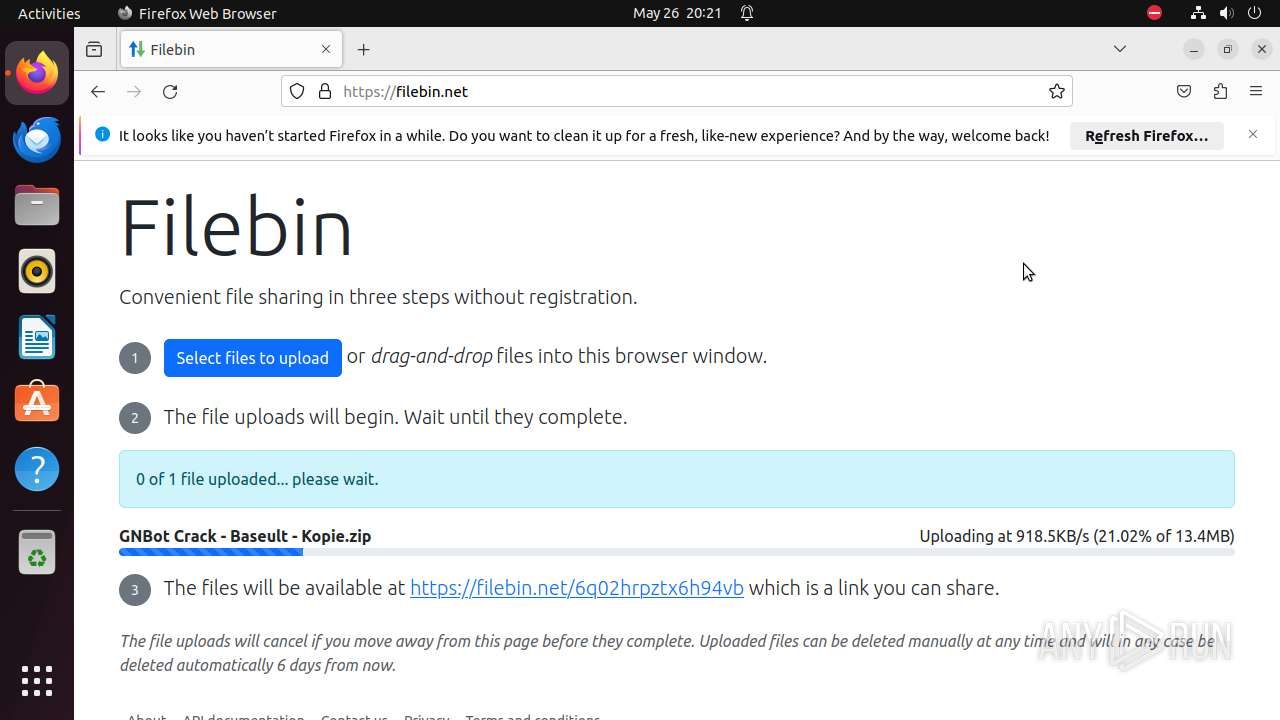Reload the Filebin page

coord(170,91)
